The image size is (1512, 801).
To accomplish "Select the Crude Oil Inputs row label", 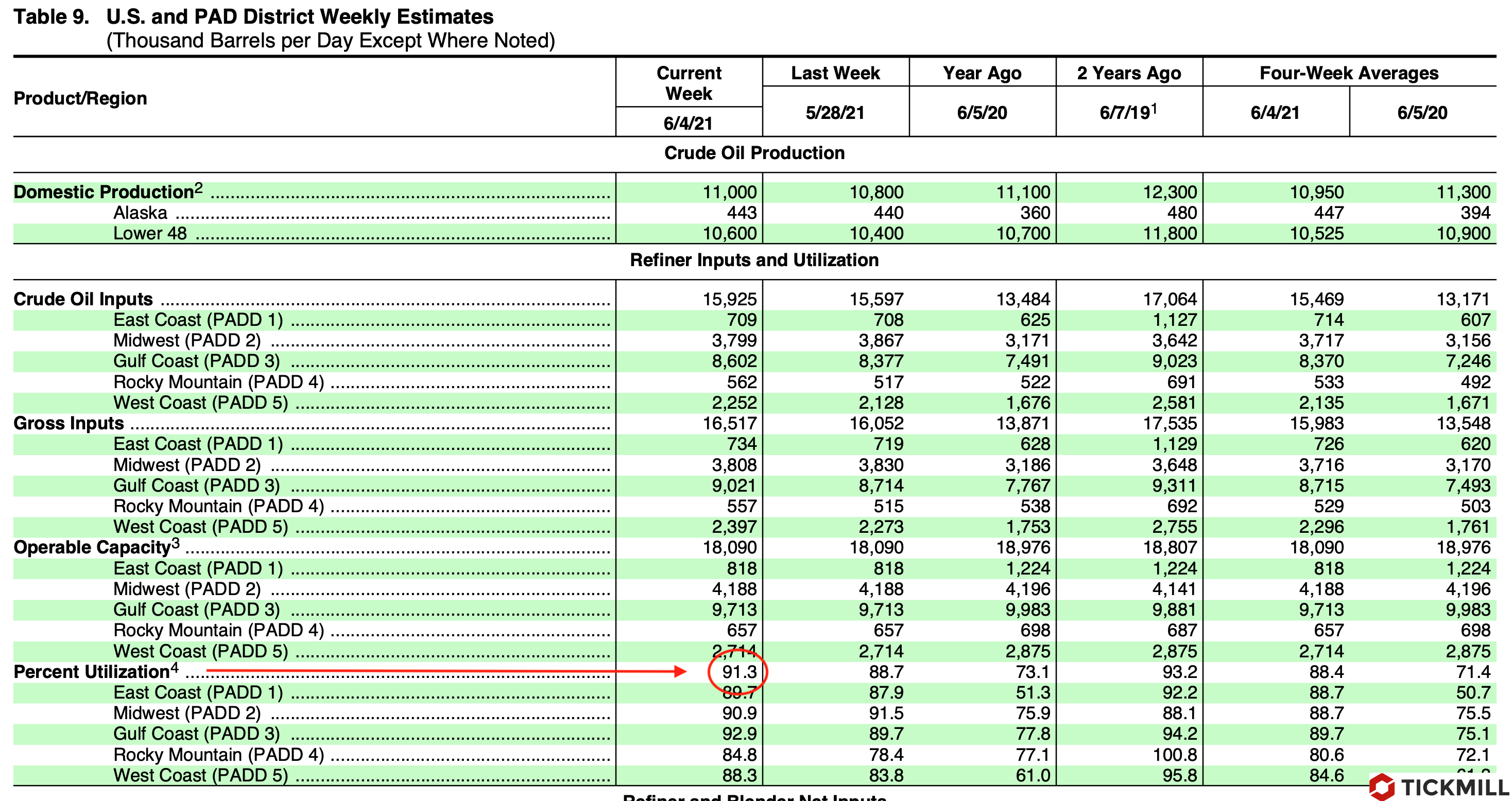I will click(x=83, y=299).
